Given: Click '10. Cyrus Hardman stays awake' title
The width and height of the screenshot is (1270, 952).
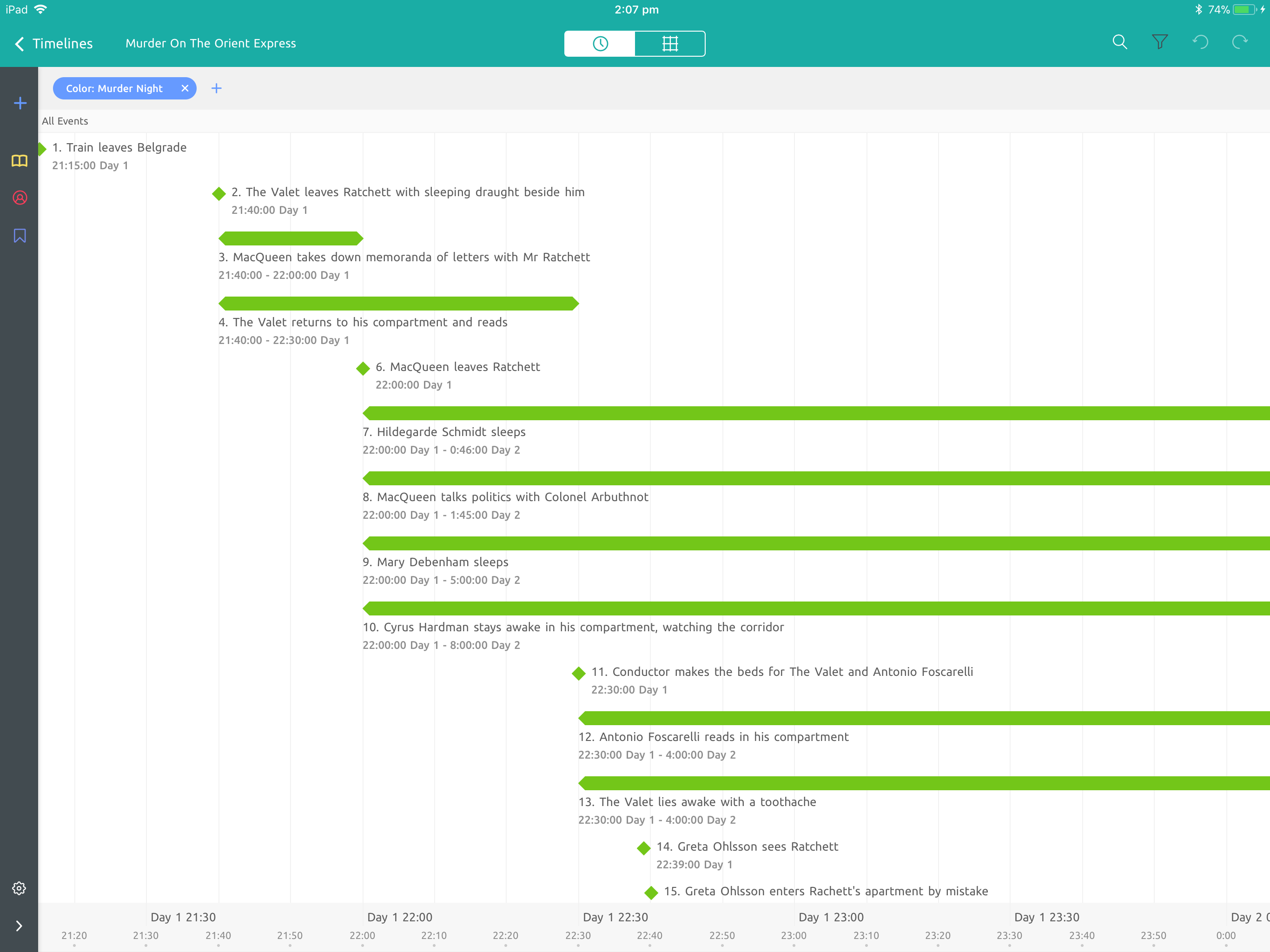Looking at the screenshot, I should 573,627.
